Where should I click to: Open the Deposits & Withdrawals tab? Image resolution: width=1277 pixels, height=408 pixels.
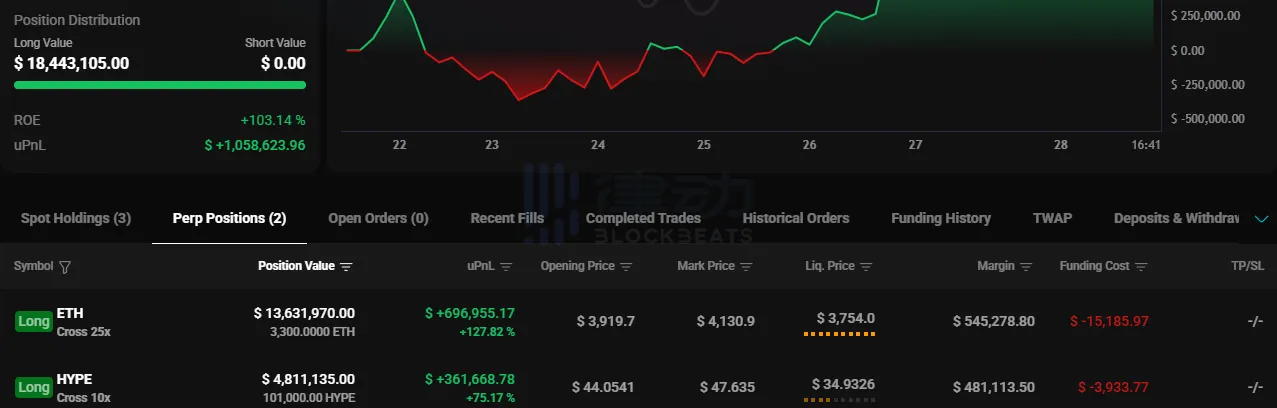click(1177, 218)
